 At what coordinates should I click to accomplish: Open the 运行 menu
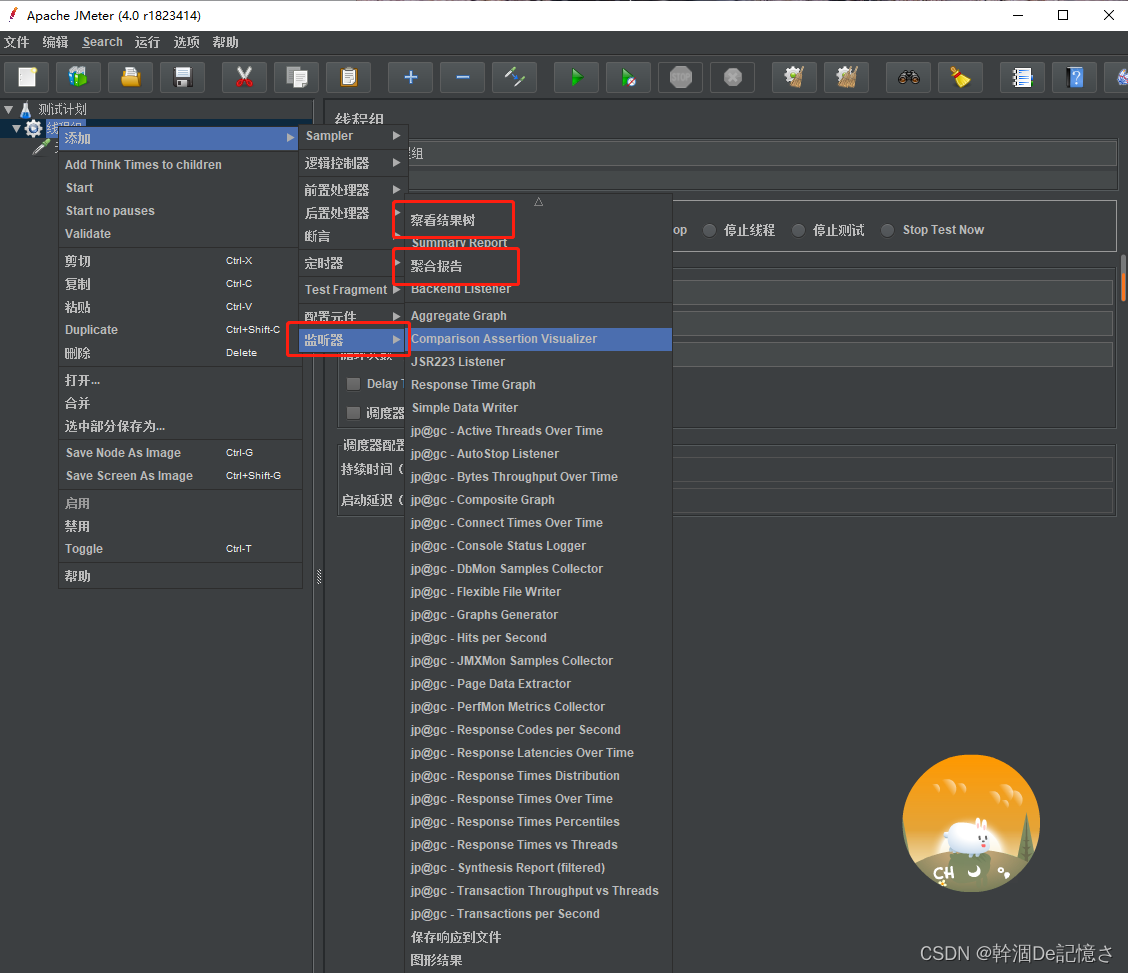tap(147, 42)
